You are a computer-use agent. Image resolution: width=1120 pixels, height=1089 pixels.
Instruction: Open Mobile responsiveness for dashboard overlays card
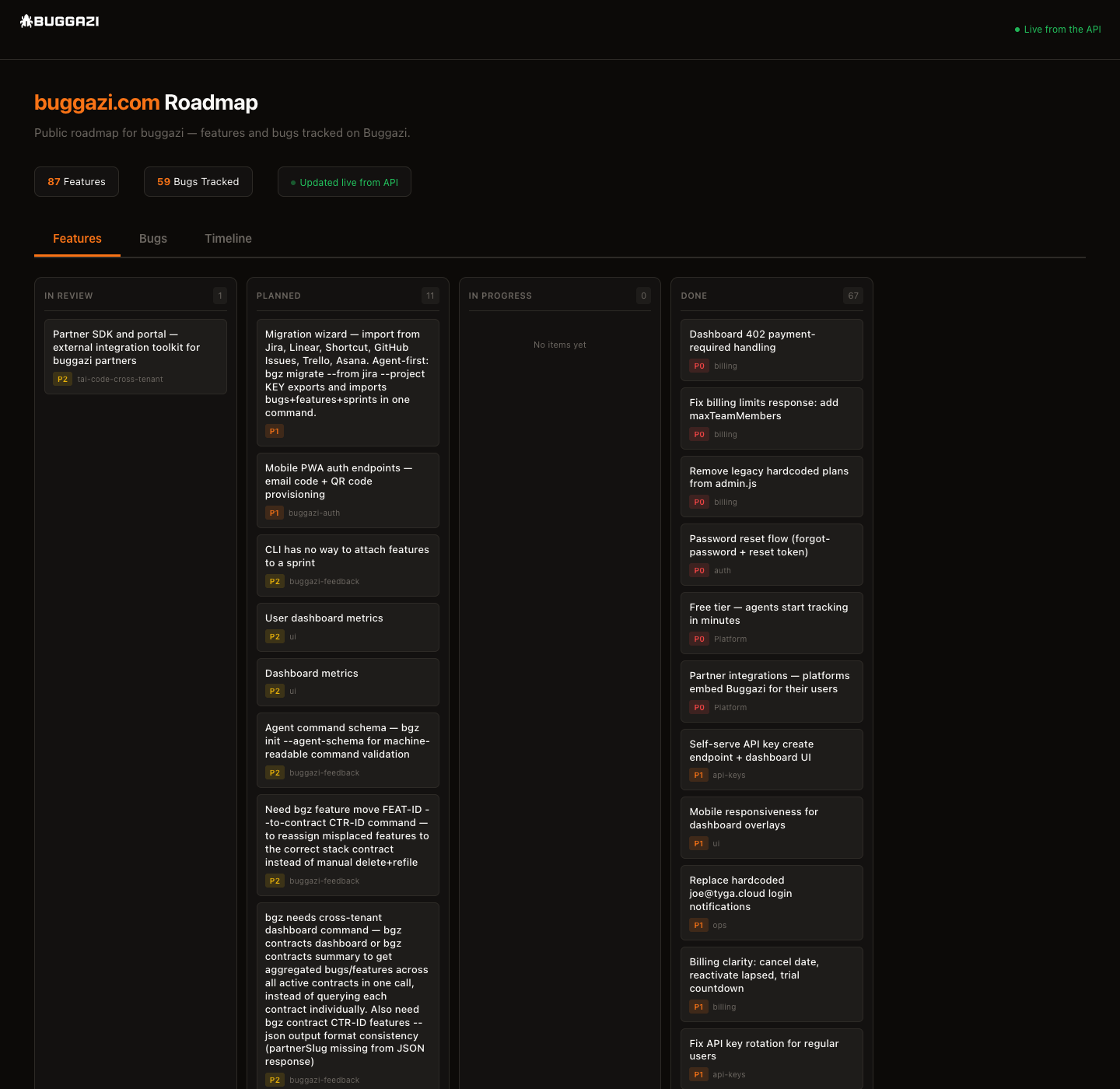[772, 828]
